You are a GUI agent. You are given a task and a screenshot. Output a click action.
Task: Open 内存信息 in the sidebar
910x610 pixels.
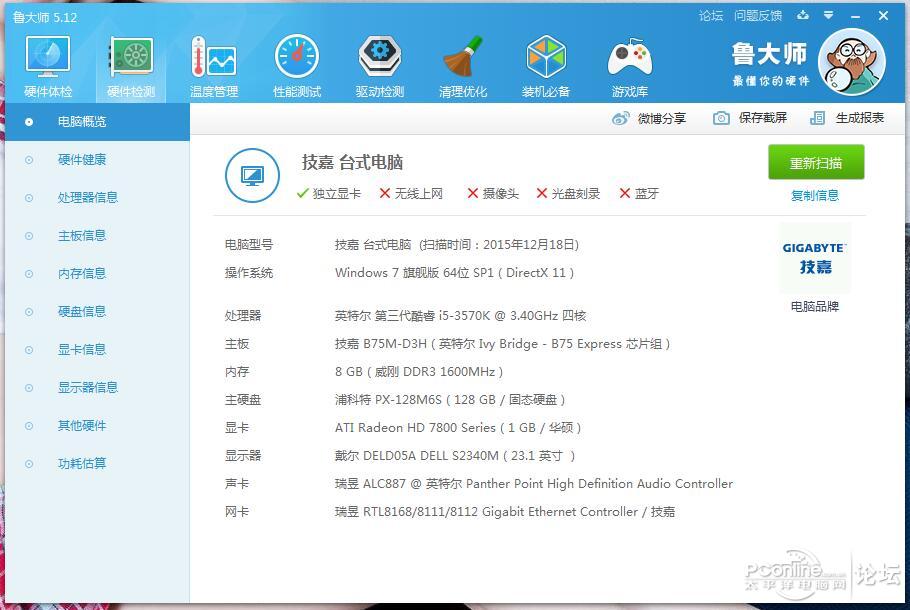point(98,273)
